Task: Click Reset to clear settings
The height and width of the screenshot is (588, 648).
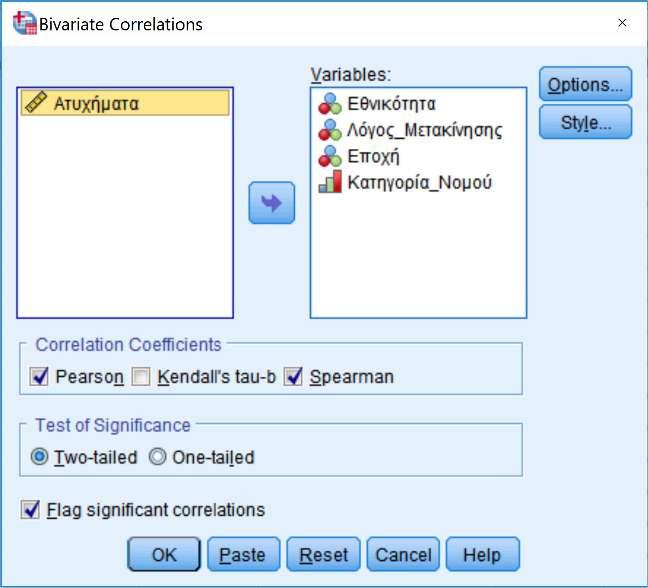Action: (x=323, y=554)
